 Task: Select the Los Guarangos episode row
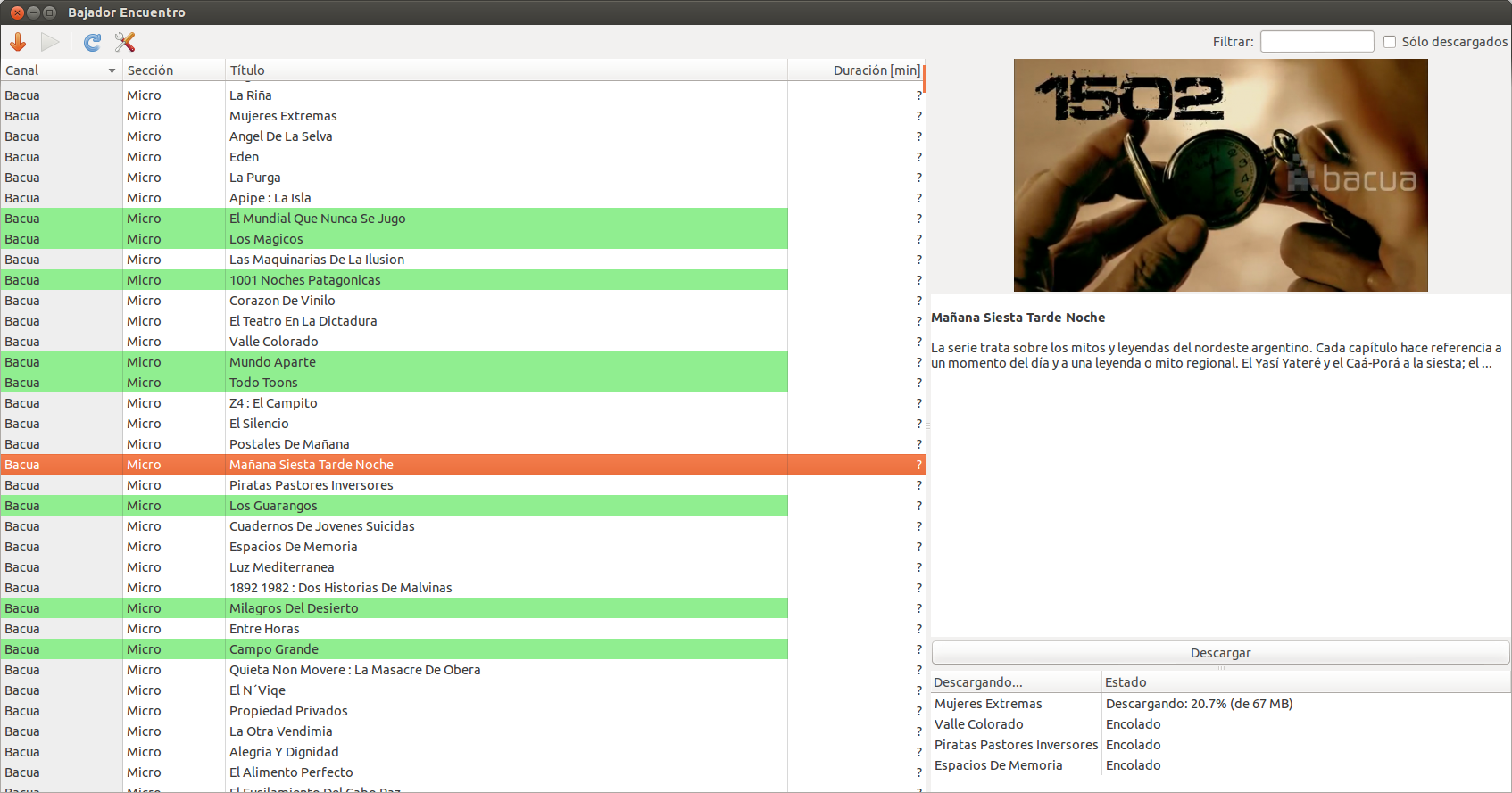[273, 506]
